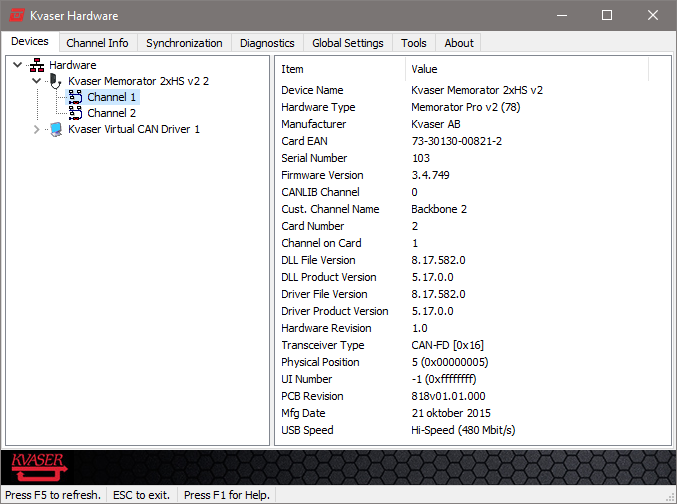Click the Channel on Card row label
677x504 pixels.
(321, 243)
